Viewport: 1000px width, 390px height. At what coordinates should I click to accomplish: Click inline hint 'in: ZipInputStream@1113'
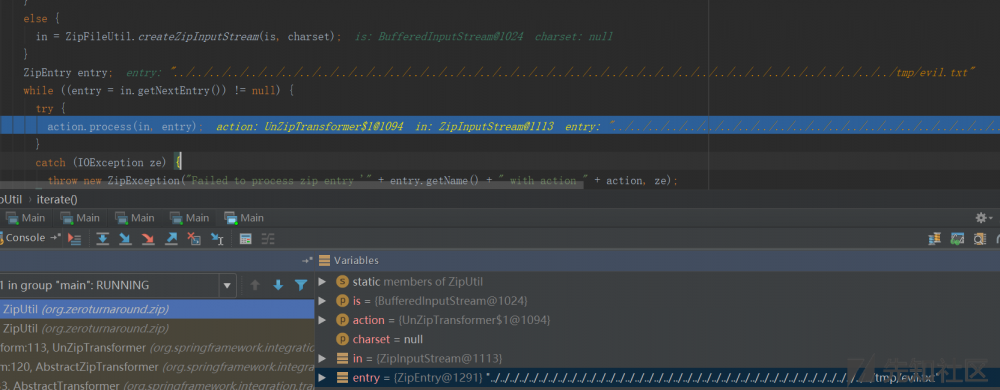coord(484,127)
